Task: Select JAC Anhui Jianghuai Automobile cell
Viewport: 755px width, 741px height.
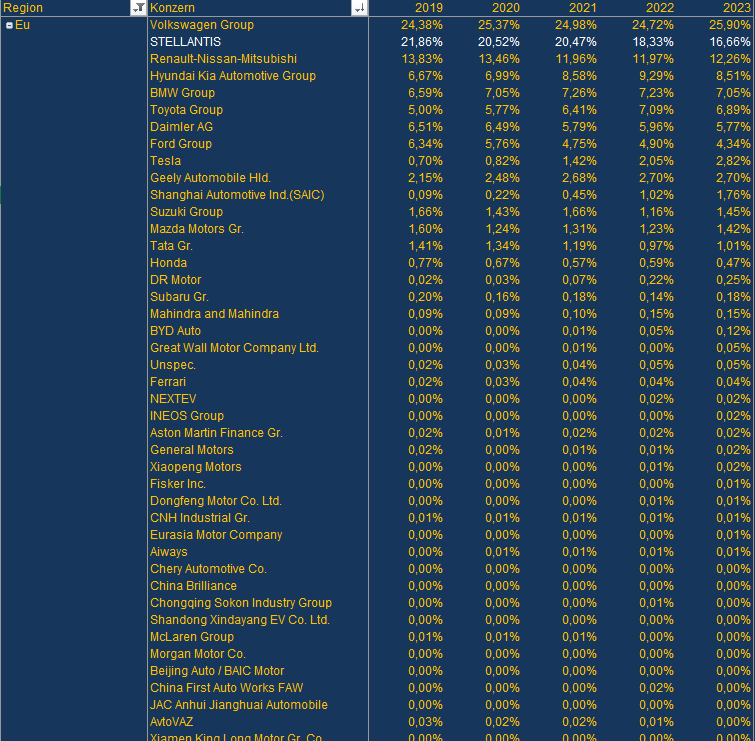Action: 239,705
